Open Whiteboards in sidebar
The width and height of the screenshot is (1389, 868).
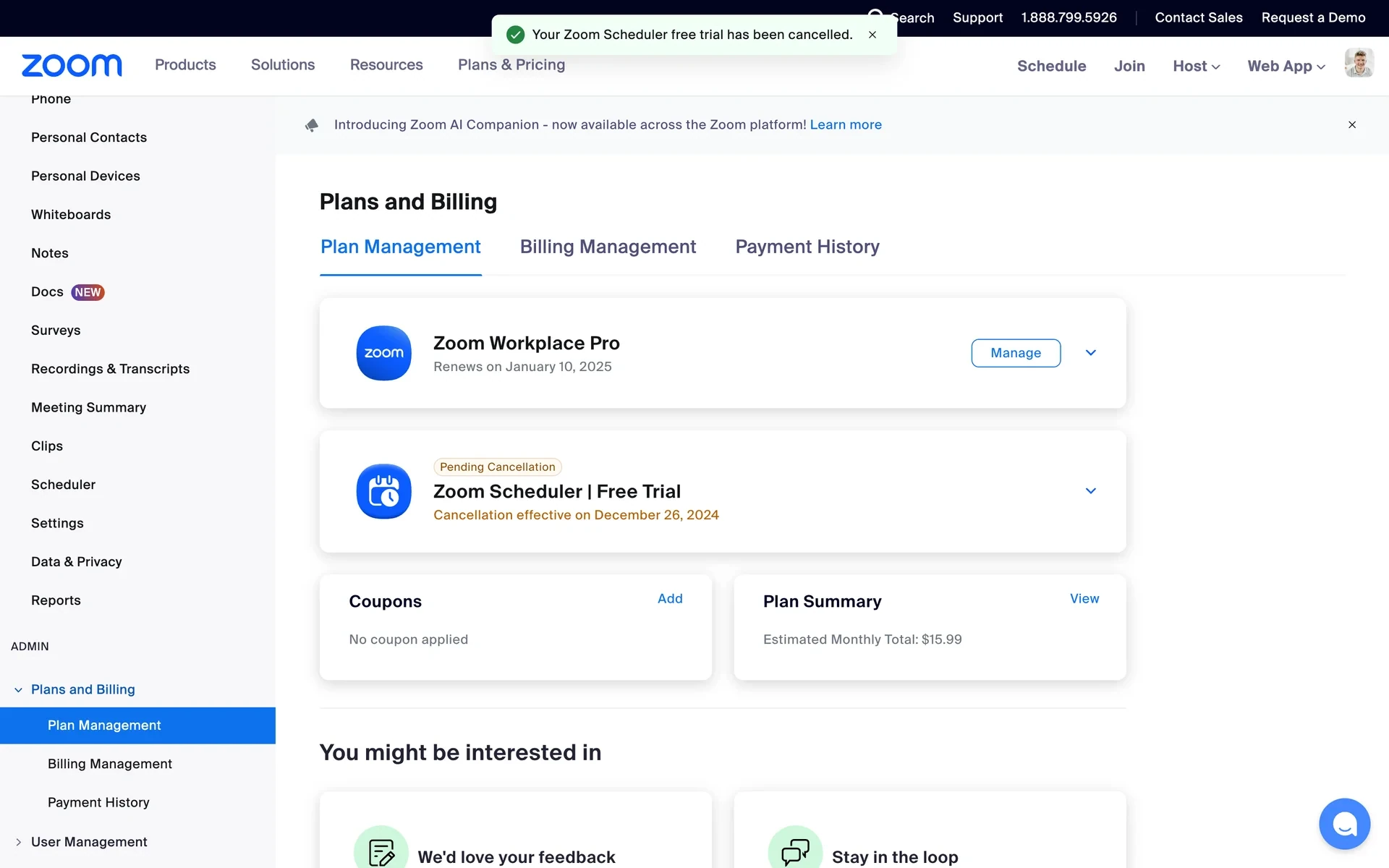tap(71, 215)
